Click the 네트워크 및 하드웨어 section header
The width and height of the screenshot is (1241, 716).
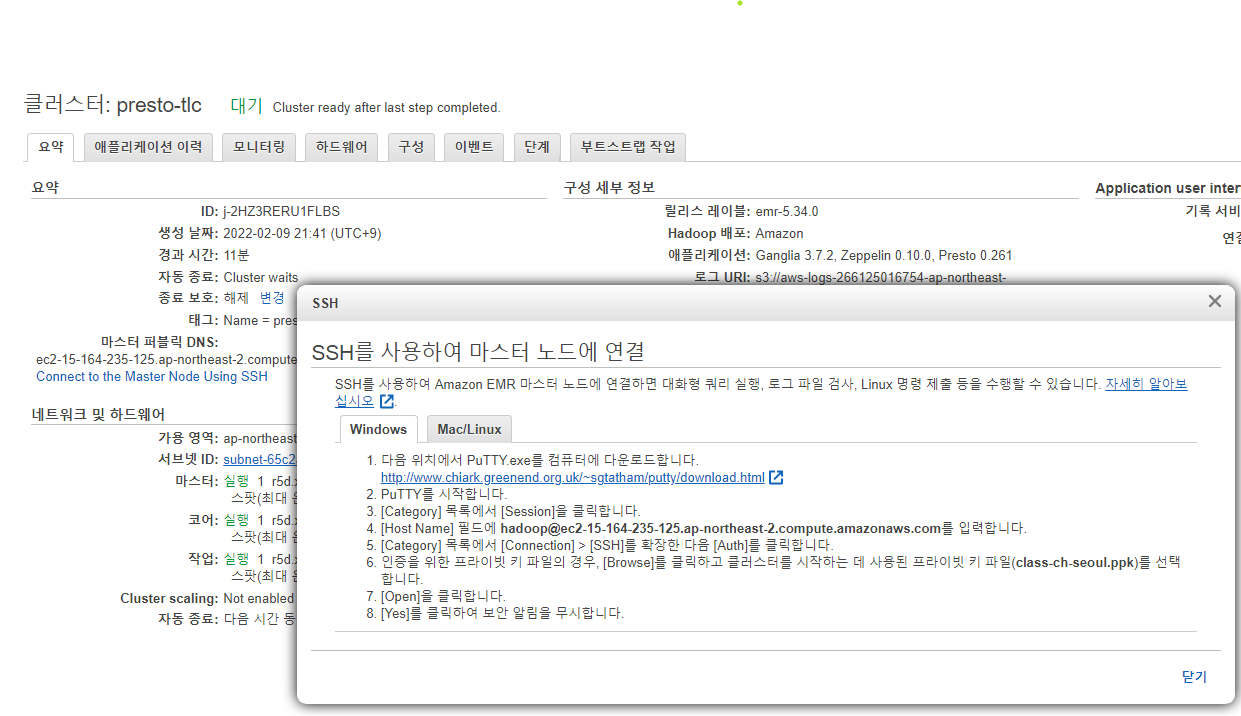98,414
